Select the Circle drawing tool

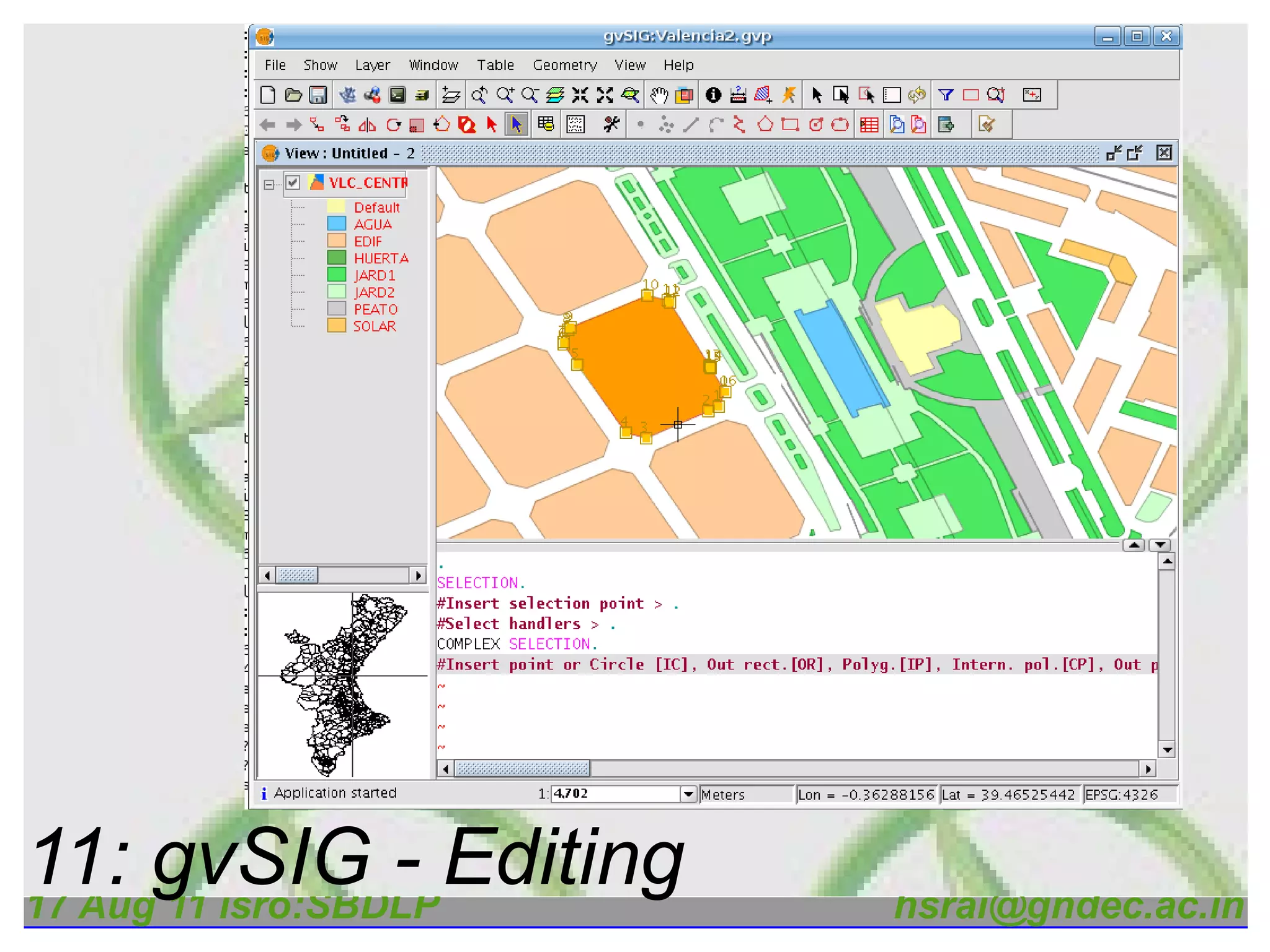point(816,125)
